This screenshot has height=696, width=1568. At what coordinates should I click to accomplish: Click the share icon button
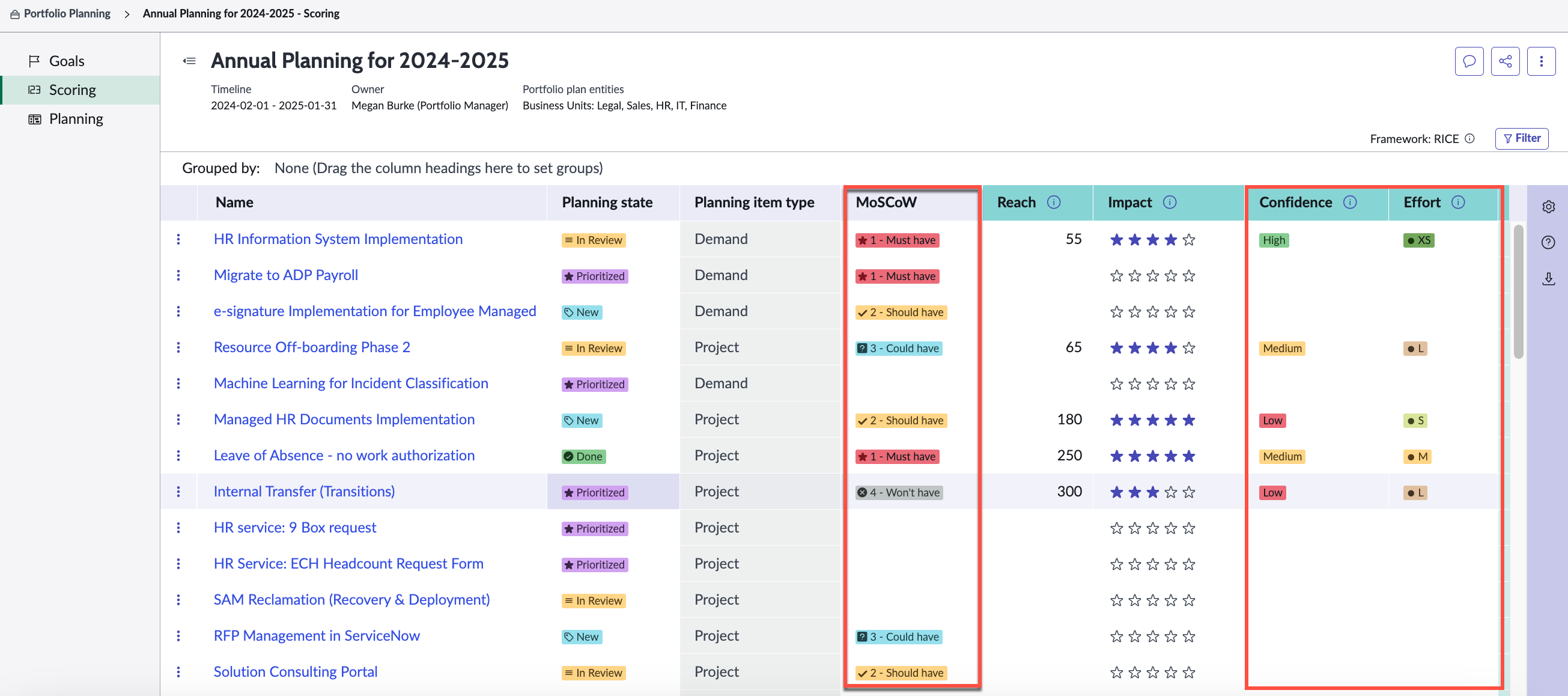(x=1505, y=61)
